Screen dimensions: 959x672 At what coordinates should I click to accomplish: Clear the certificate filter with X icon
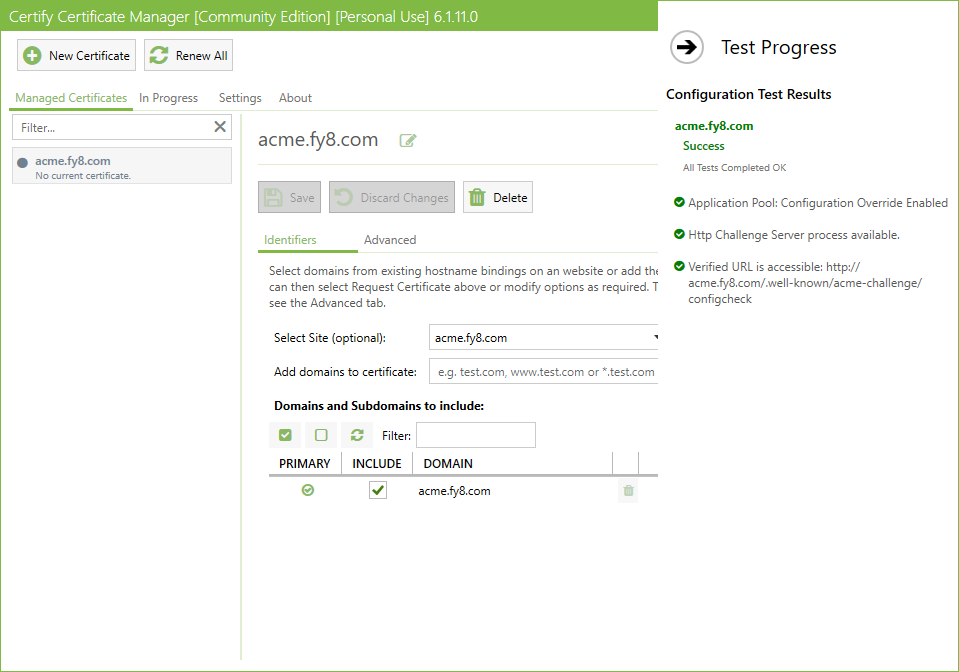(x=220, y=127)
